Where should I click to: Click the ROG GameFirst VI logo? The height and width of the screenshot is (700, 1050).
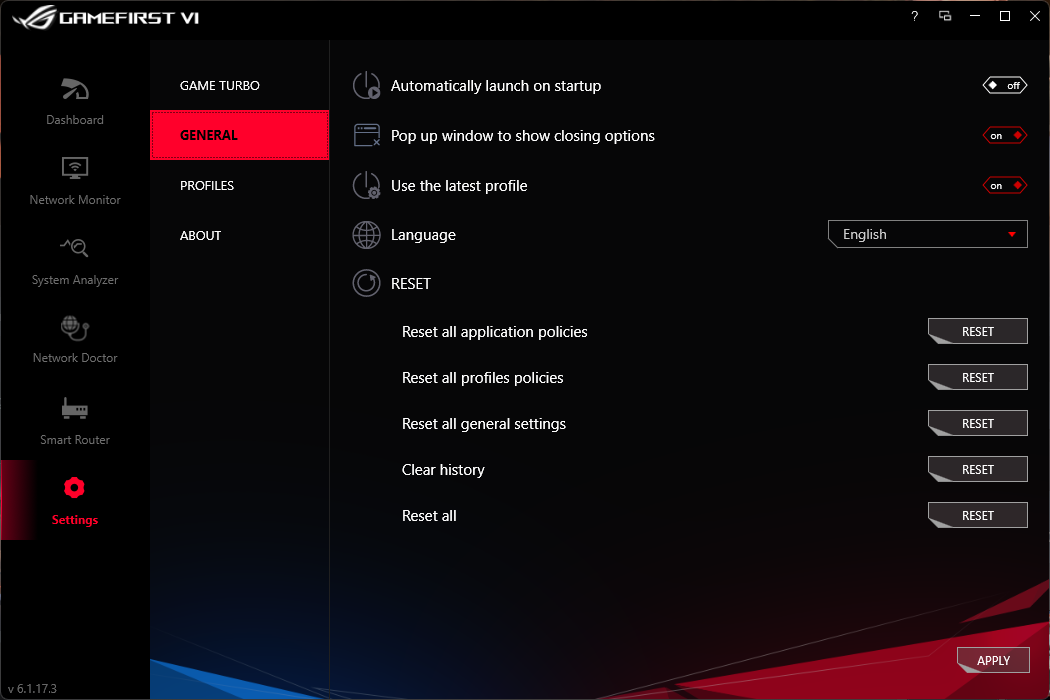106,17
